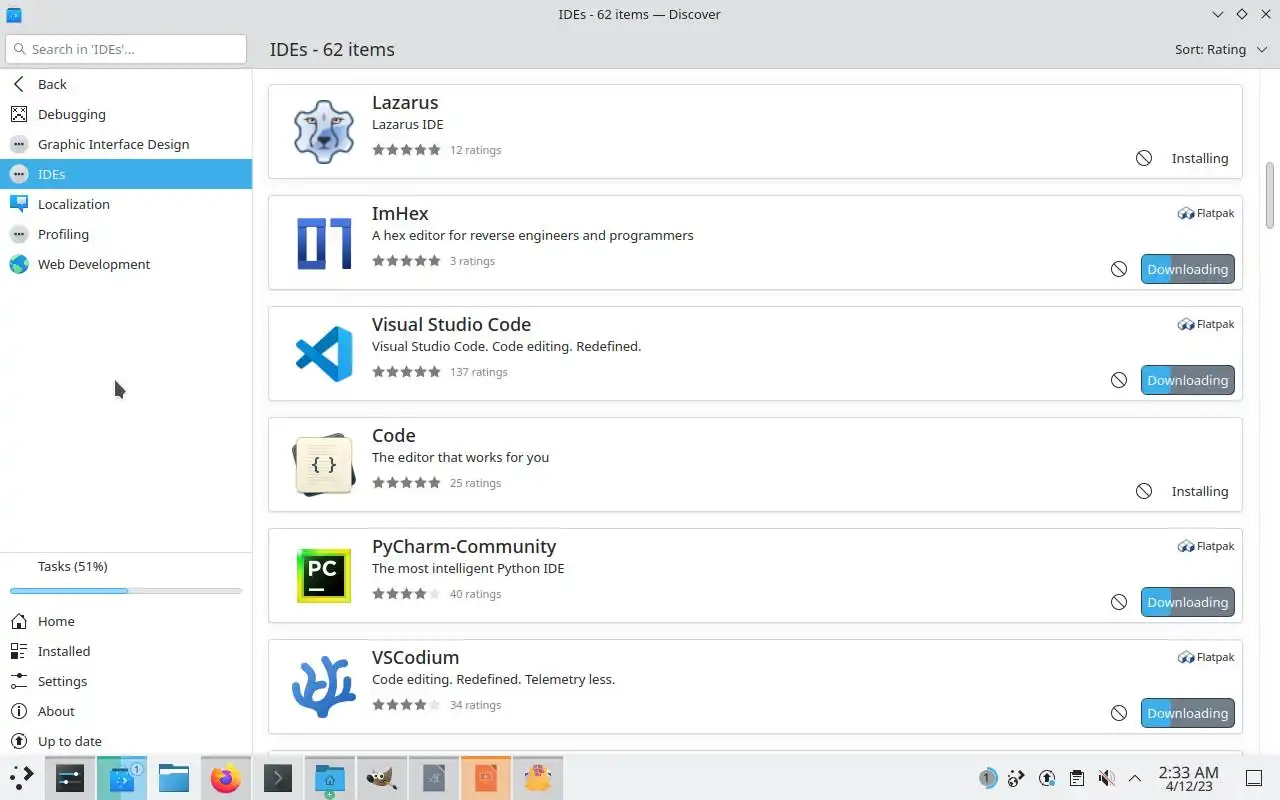Click the search field for IDEs
The image size is (1280, 800).
click(x=126, y=49)
